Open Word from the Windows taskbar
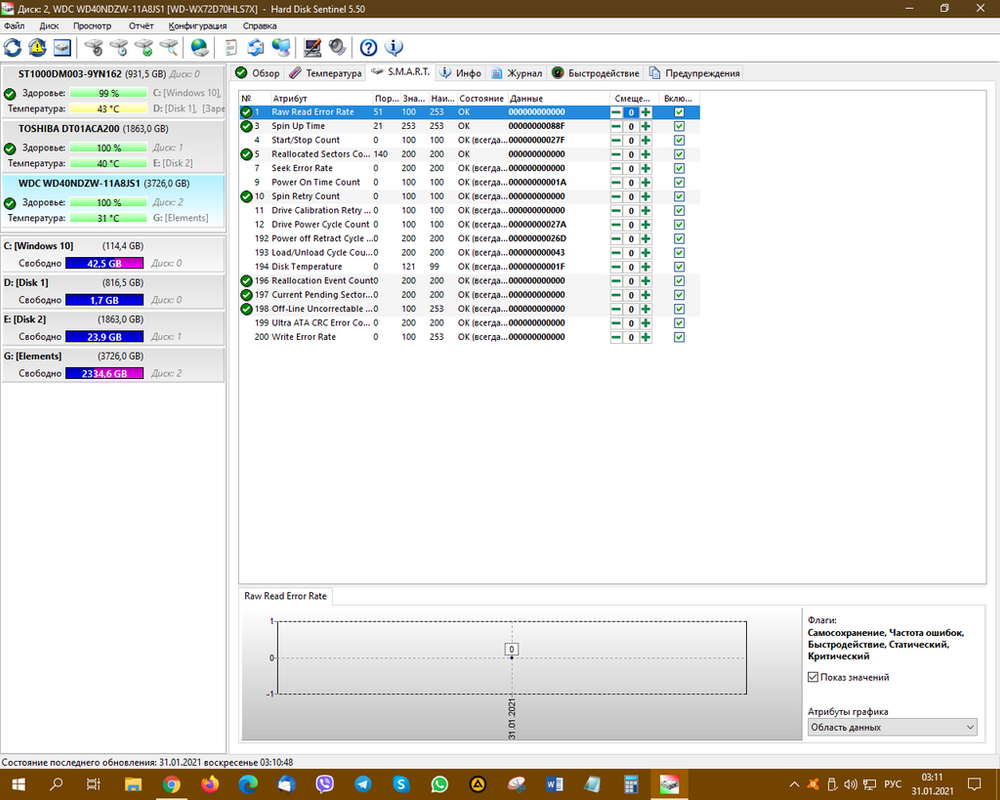 click(x=554, y=783)
